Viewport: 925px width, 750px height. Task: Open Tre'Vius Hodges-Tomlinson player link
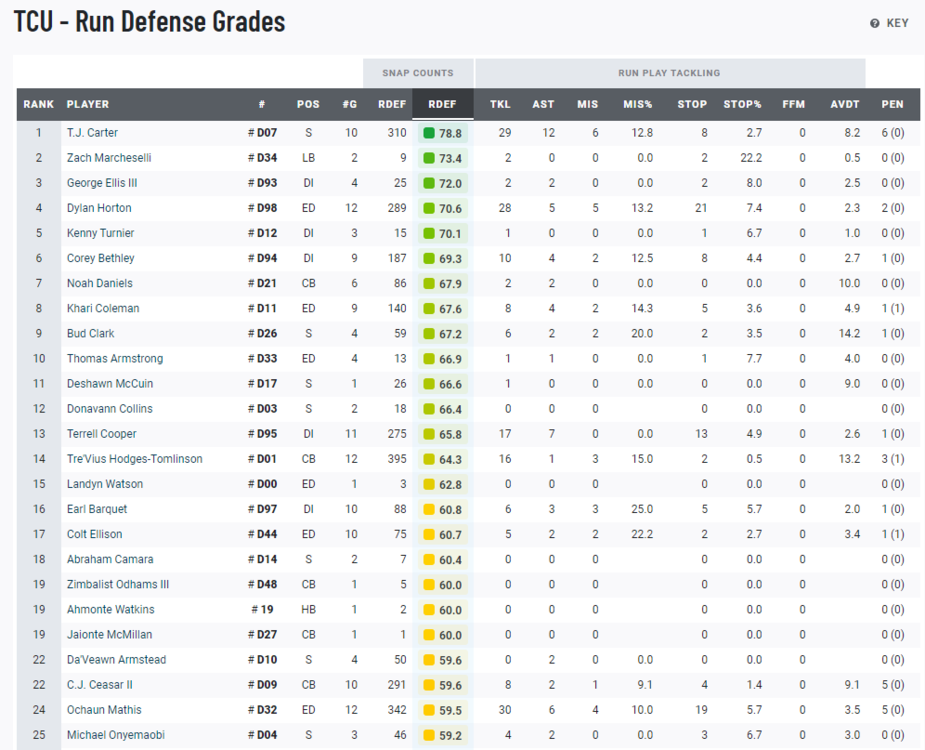tap(134, 459)
